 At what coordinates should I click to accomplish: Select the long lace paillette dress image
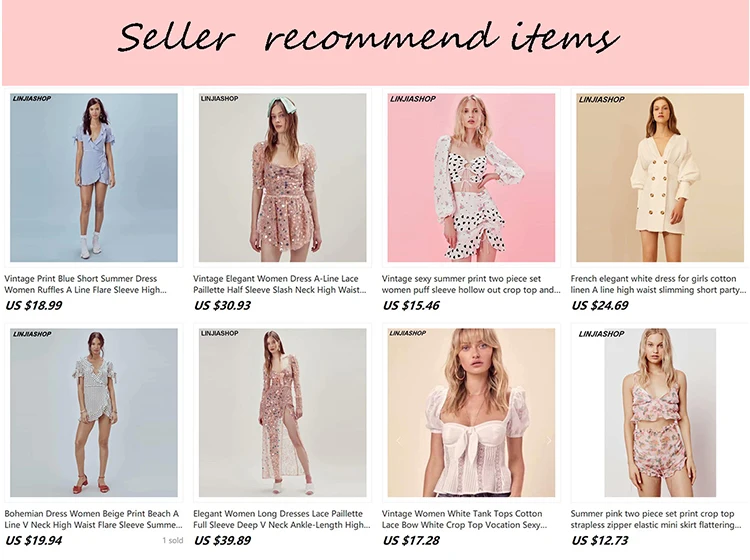pos(282,413)
